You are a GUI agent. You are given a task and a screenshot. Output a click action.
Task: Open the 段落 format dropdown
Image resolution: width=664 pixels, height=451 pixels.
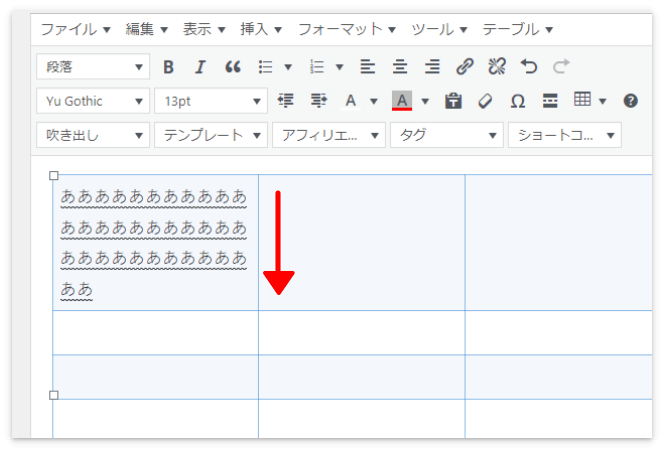(x=93, y=66)
